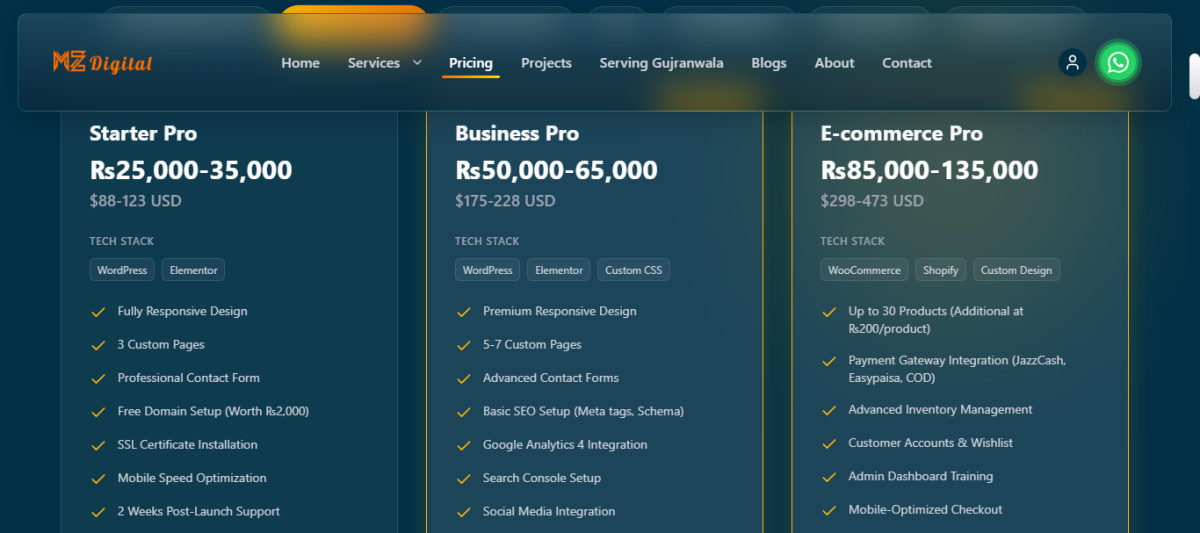Click the Custom CSS tag
Image resolution: width=1200 pixels, height=533 pixels.
634,270
